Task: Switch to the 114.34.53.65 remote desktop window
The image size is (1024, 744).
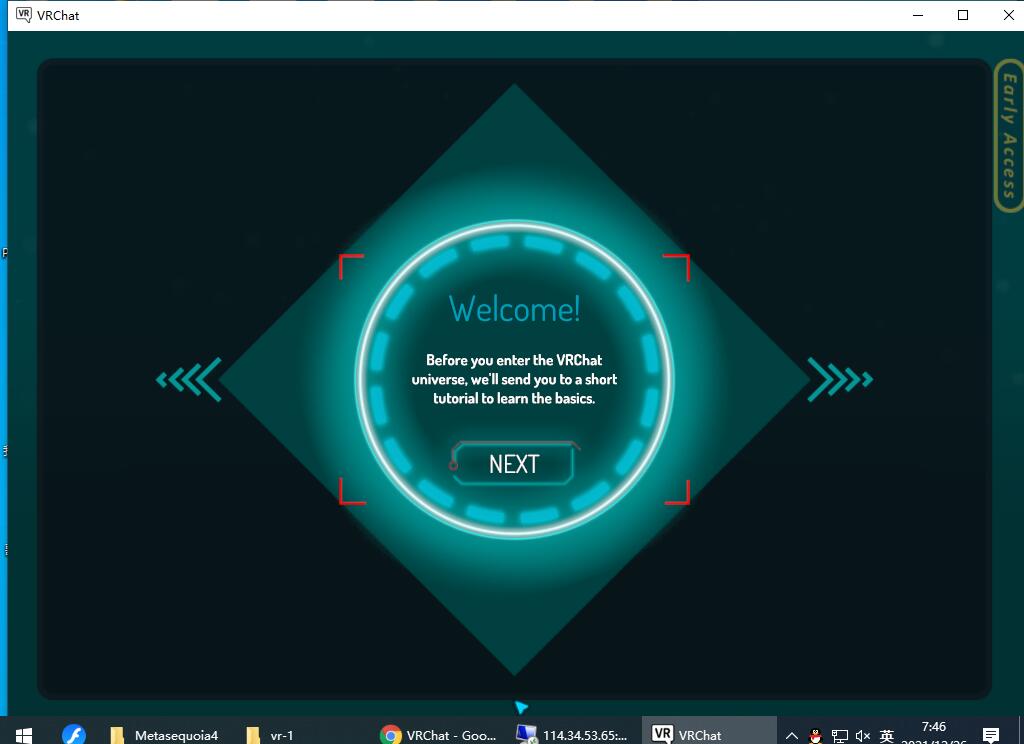Action: tap(572, 735)
